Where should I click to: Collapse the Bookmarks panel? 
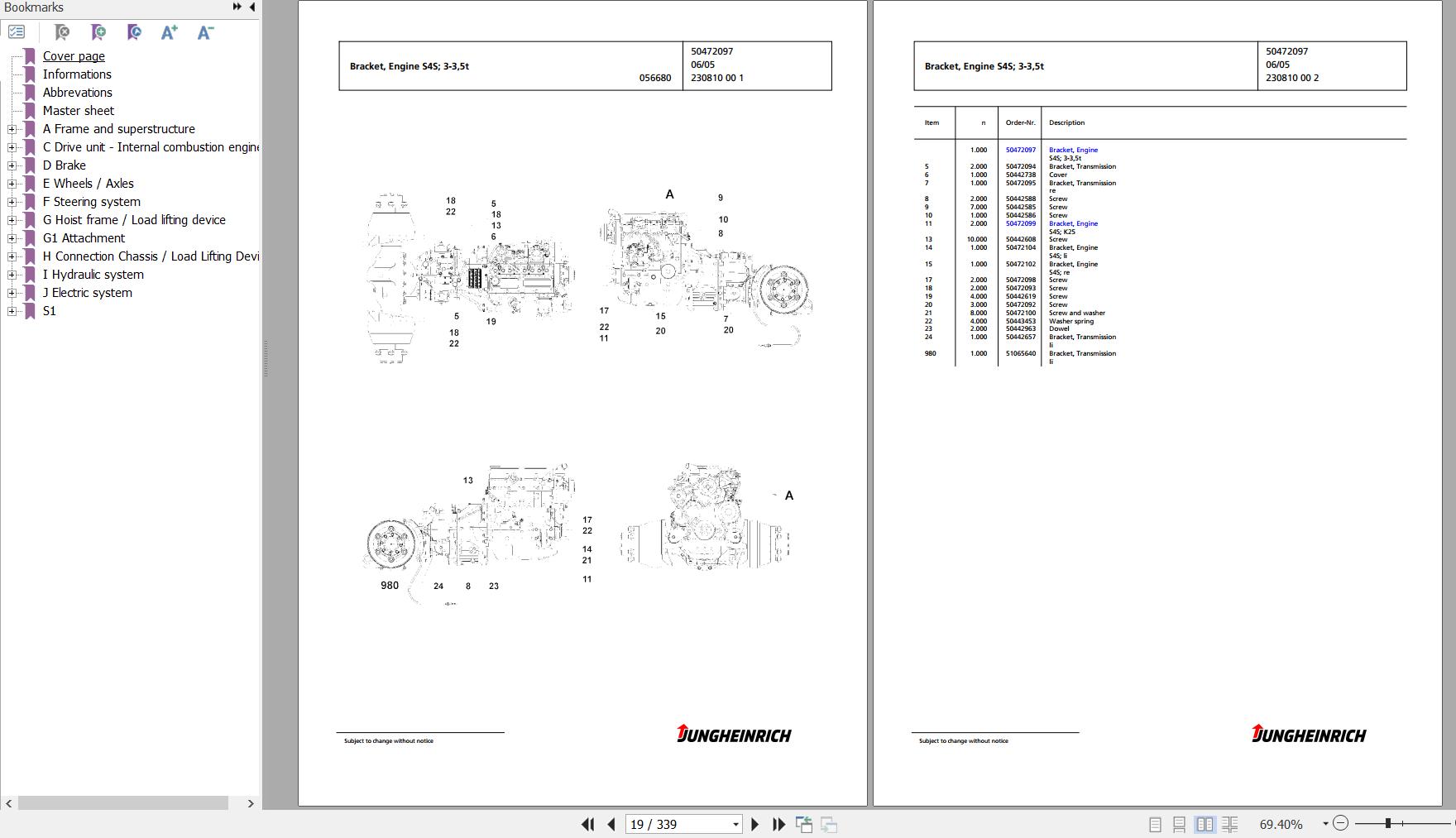tap(251, 7)
